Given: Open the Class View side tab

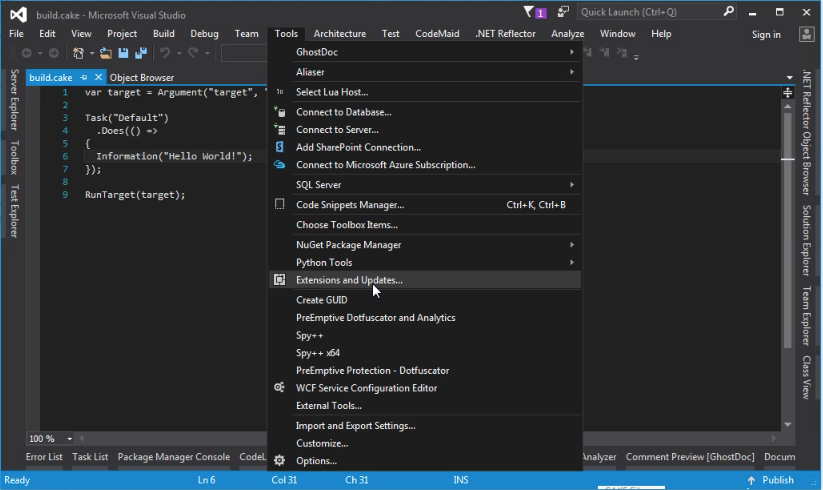Looking at the screenshot, I should tap(806, 377).
